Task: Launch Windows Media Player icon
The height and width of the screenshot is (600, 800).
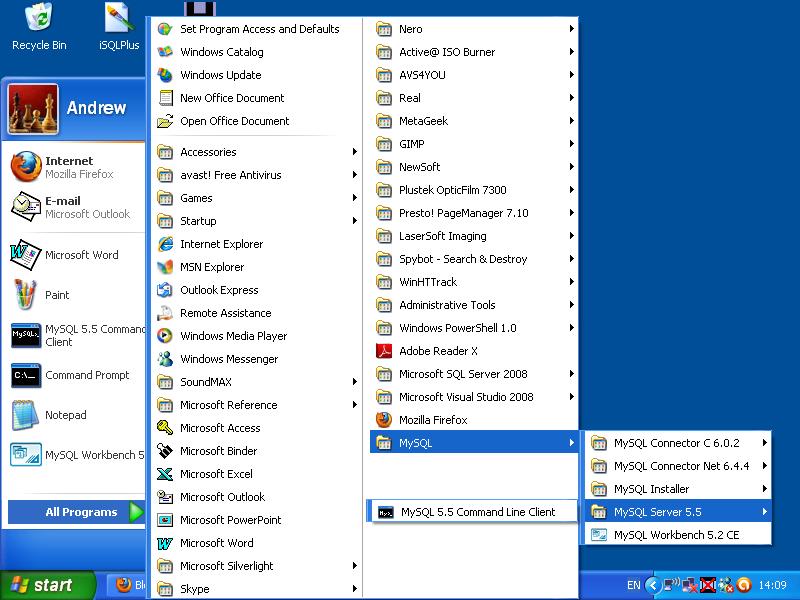Action: [165, 336]
